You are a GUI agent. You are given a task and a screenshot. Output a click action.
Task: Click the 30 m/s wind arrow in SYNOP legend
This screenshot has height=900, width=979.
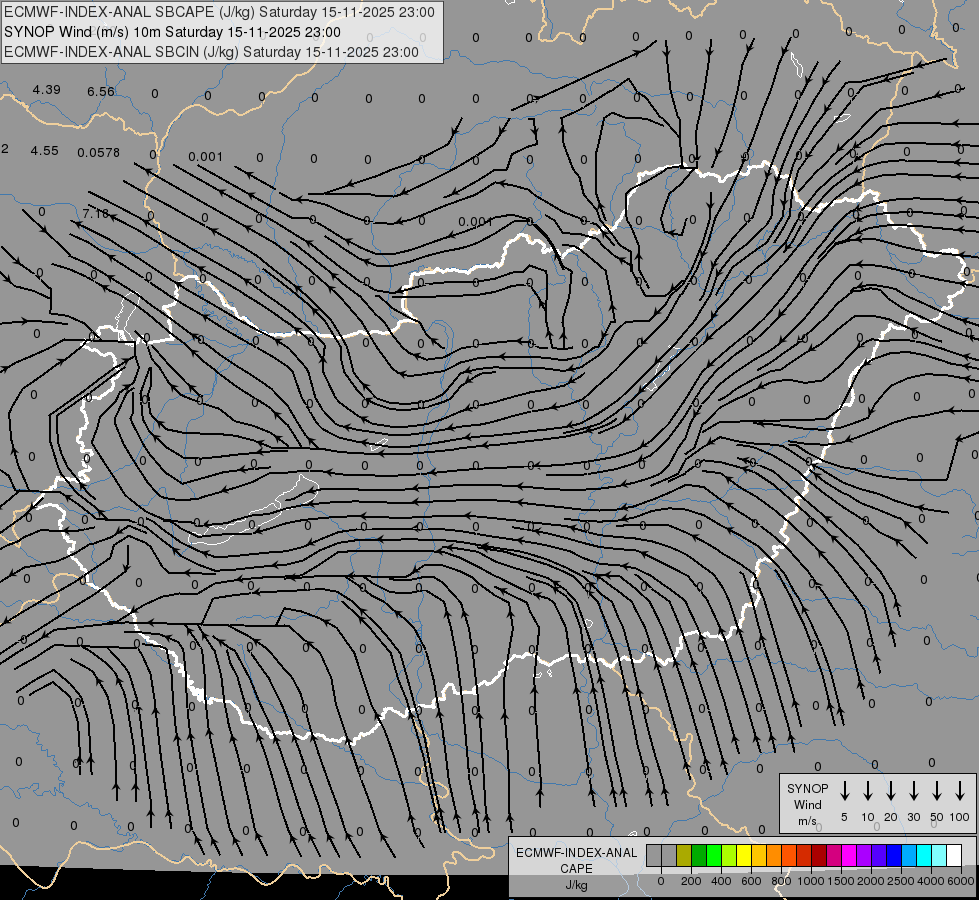[913, 791]
